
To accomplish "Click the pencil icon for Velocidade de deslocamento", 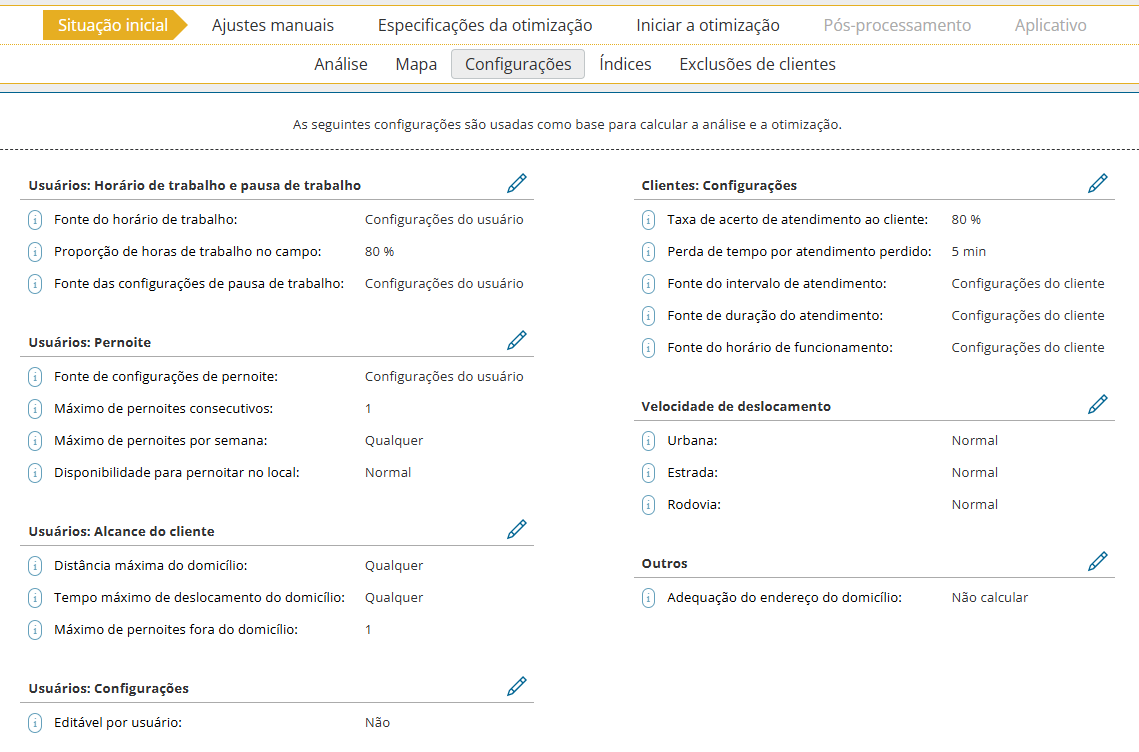I will (1097, 404).
